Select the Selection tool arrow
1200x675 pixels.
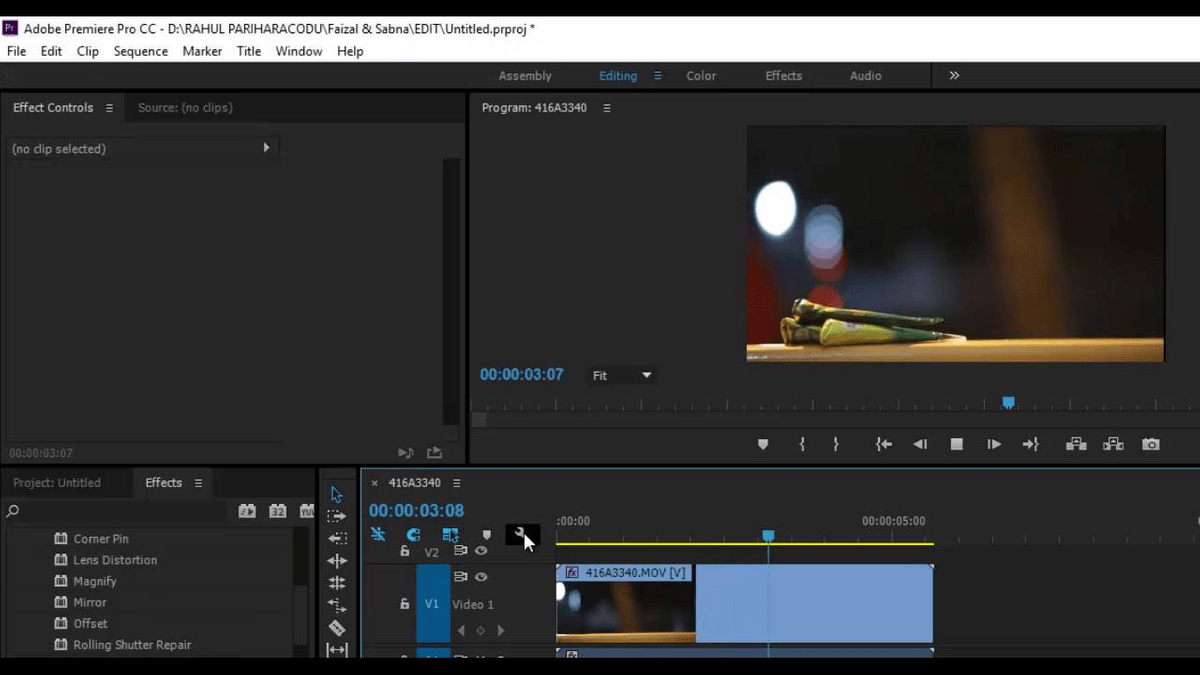tap(336, 493)
